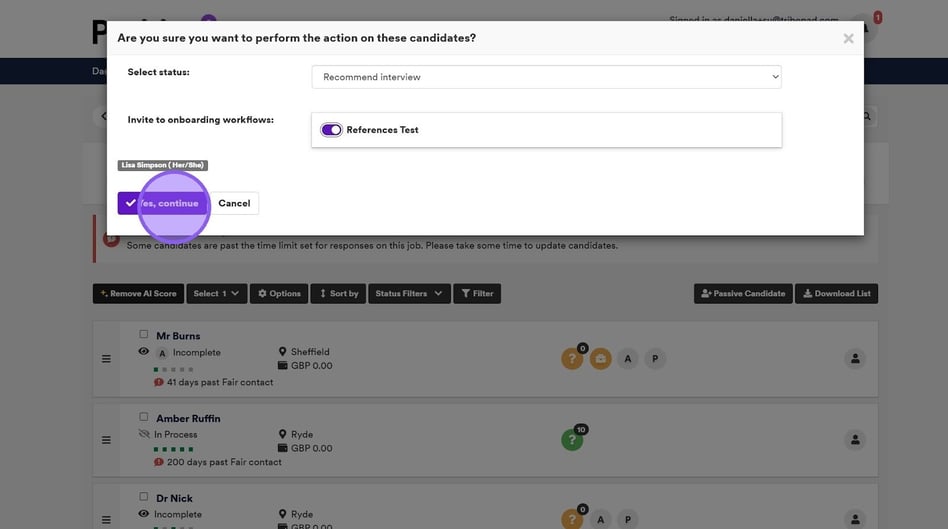948x529 pixels.
Task: Click the Filter funnel button
Action: click(x=476, y=294)
